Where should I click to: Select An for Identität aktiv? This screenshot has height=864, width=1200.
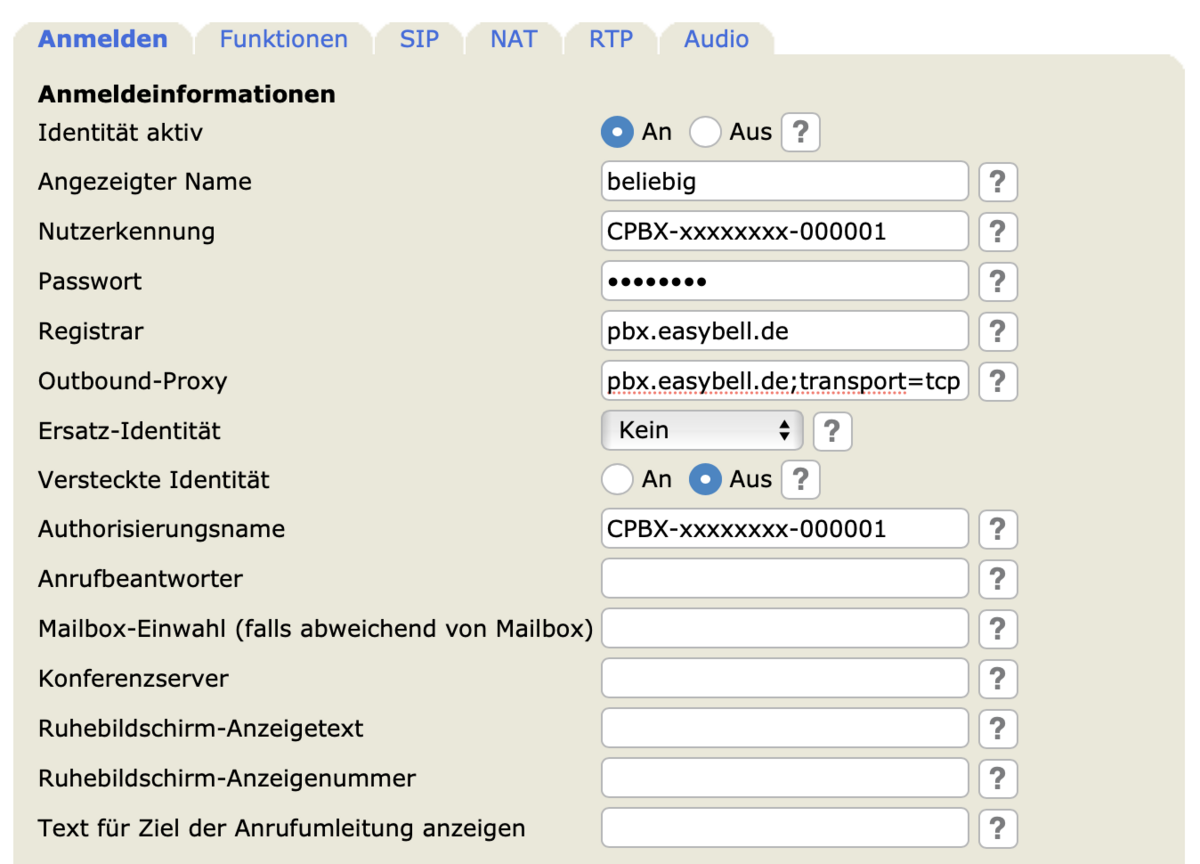click(617, 132)
